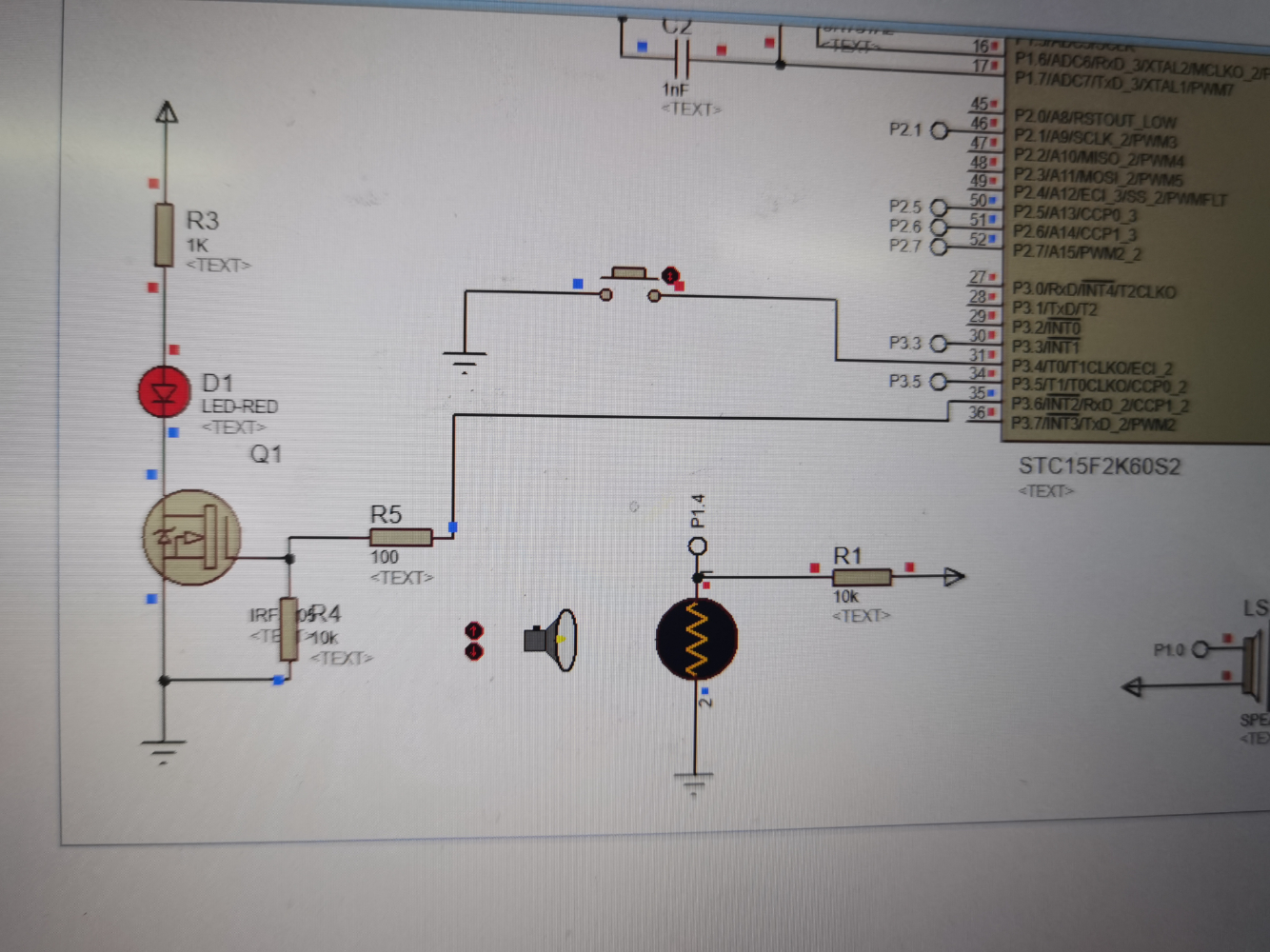Click the P1.4 terminal circle
The height and width of the screenshot is (952, 1270).
pyautogui.click(x=698, y=545)
